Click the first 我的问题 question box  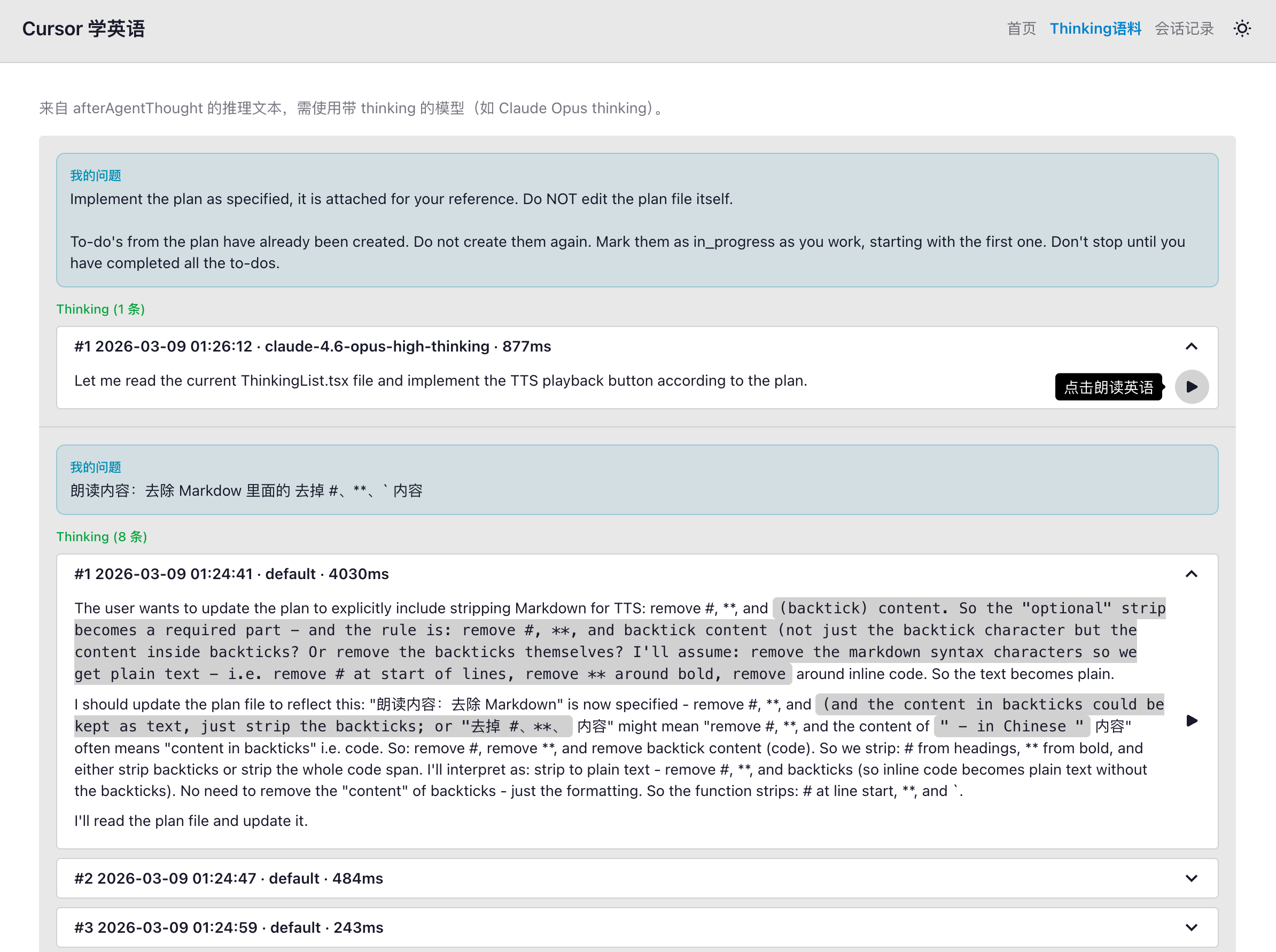tap(637, 220)
